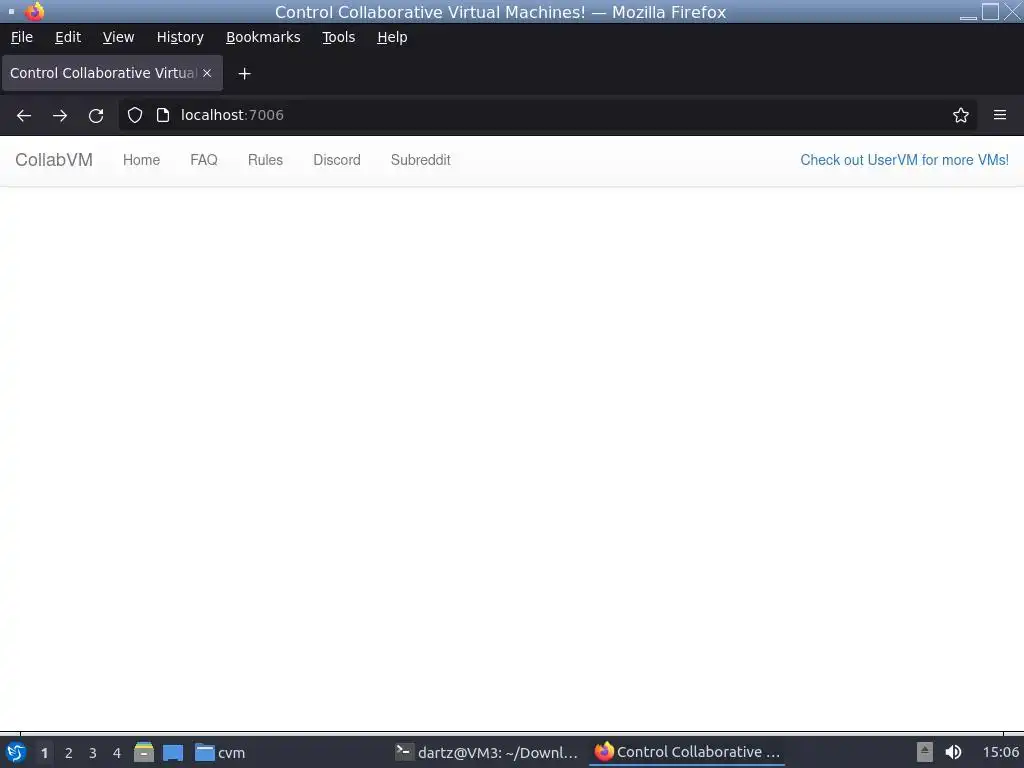Image resolution: width=1024 pixels, height=768 pixels.
Task: Focus the localhost:7006 address bar
Action: click(549, 116)
